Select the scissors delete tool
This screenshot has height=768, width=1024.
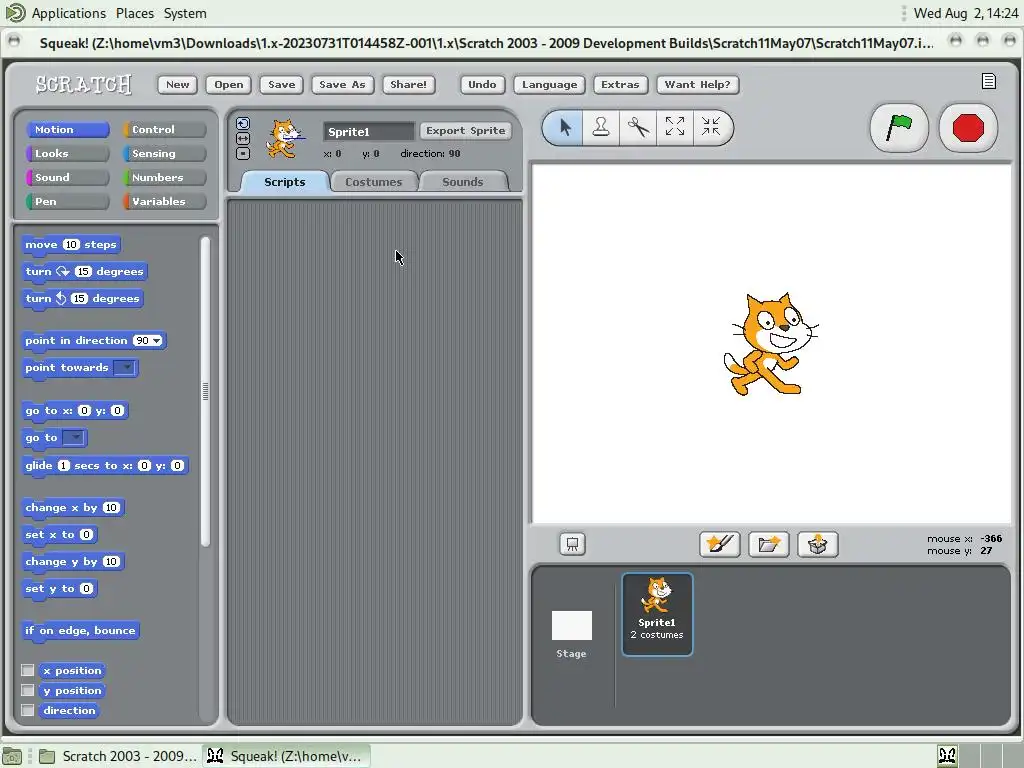pyautogui.click(x=637, y=127)
